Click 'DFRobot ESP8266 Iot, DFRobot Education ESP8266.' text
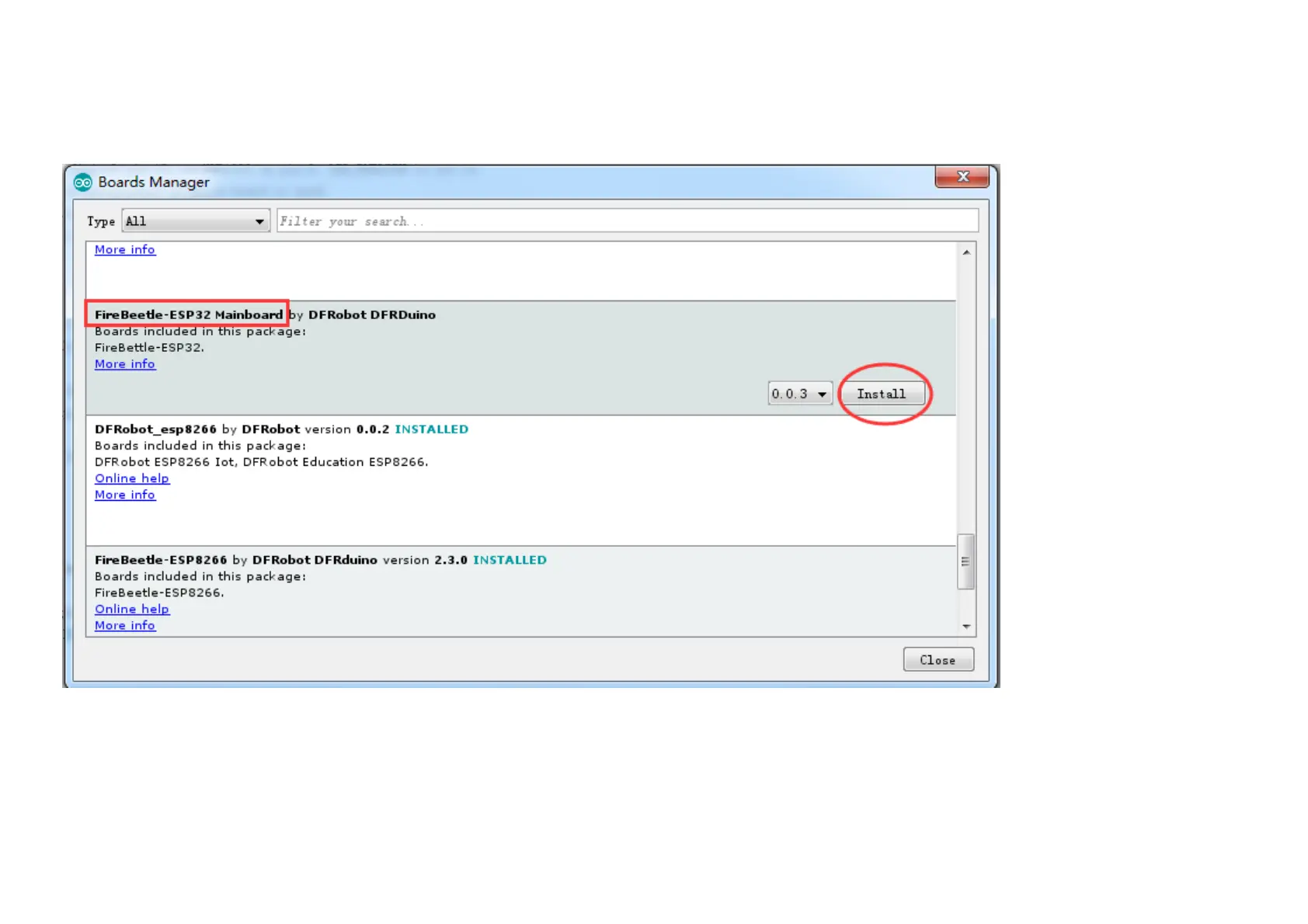 pos(262,462)
